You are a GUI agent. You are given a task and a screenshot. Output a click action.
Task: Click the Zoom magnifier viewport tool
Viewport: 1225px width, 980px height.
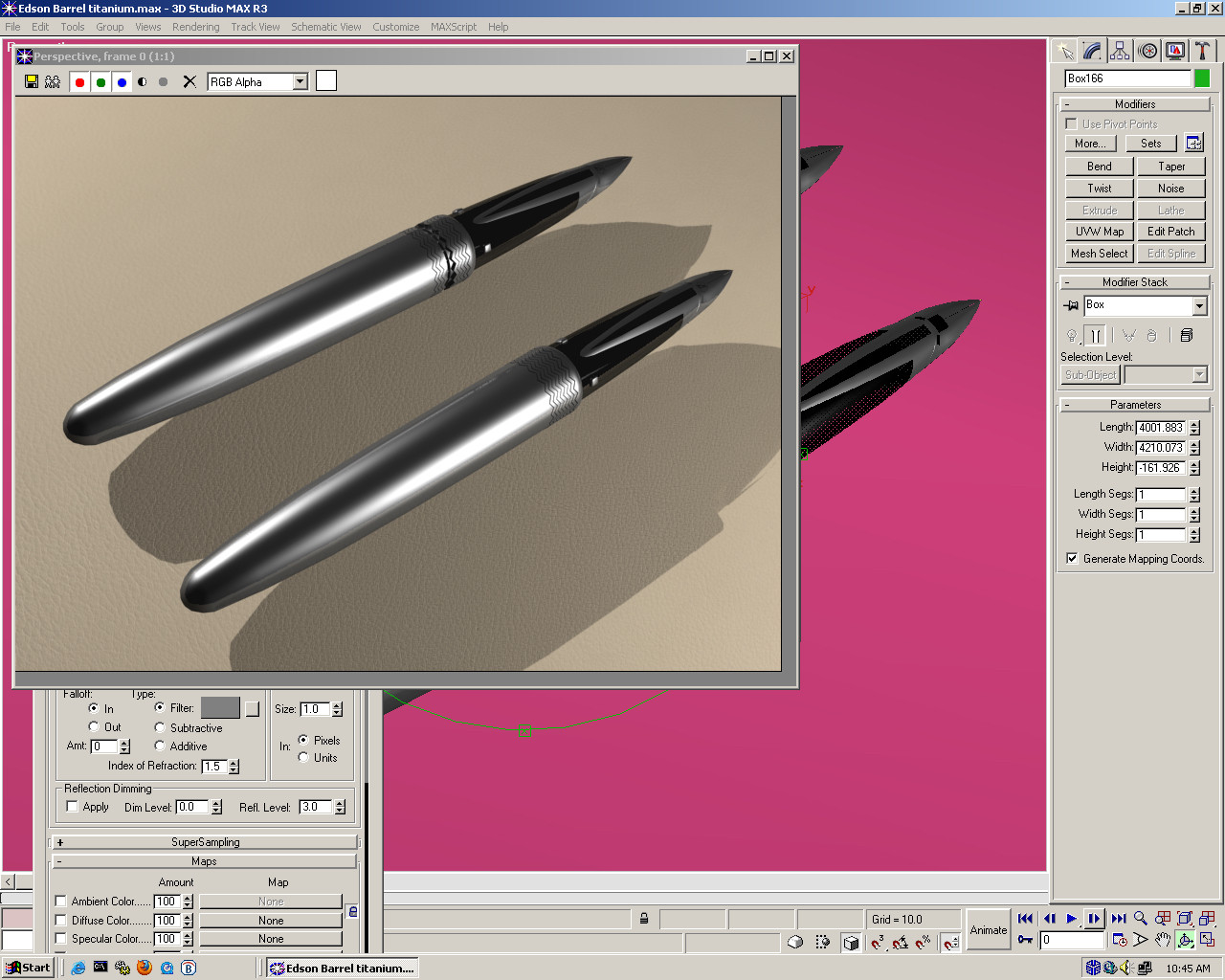(x=1141, y=919)
